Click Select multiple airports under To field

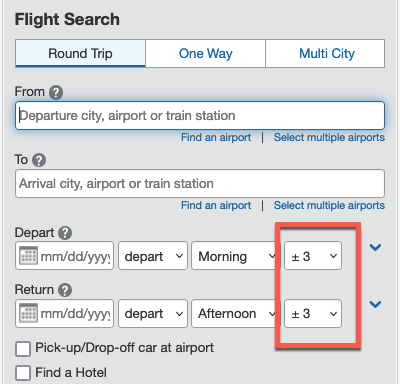pyautogui.click(x=329, y=205)
